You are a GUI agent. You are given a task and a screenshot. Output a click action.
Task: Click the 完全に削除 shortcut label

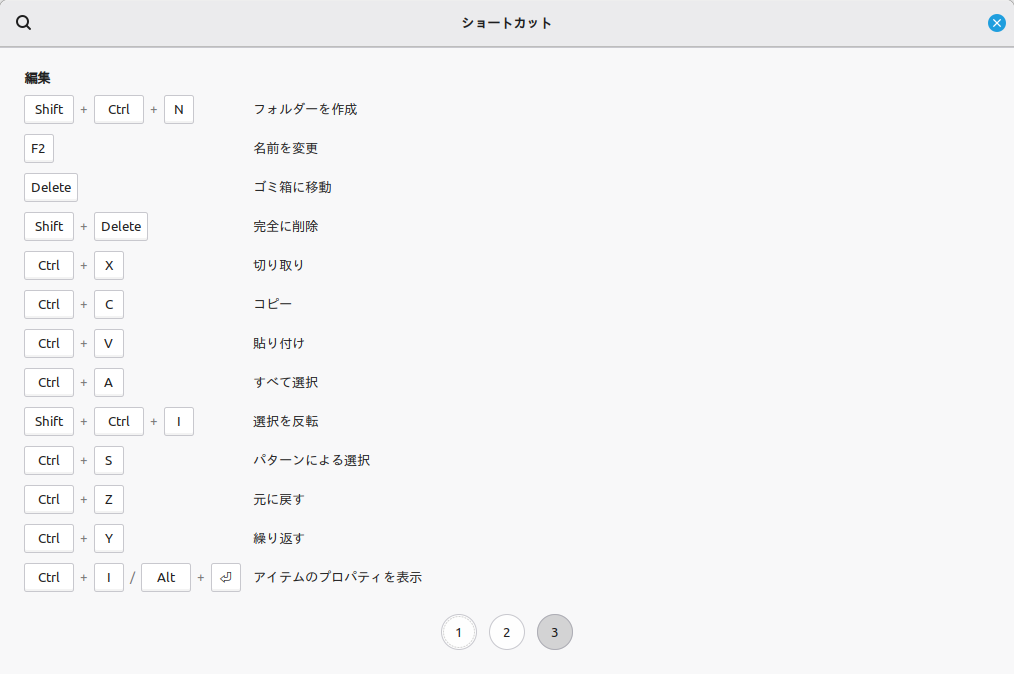pyautogui.click(x=286, y=226)
